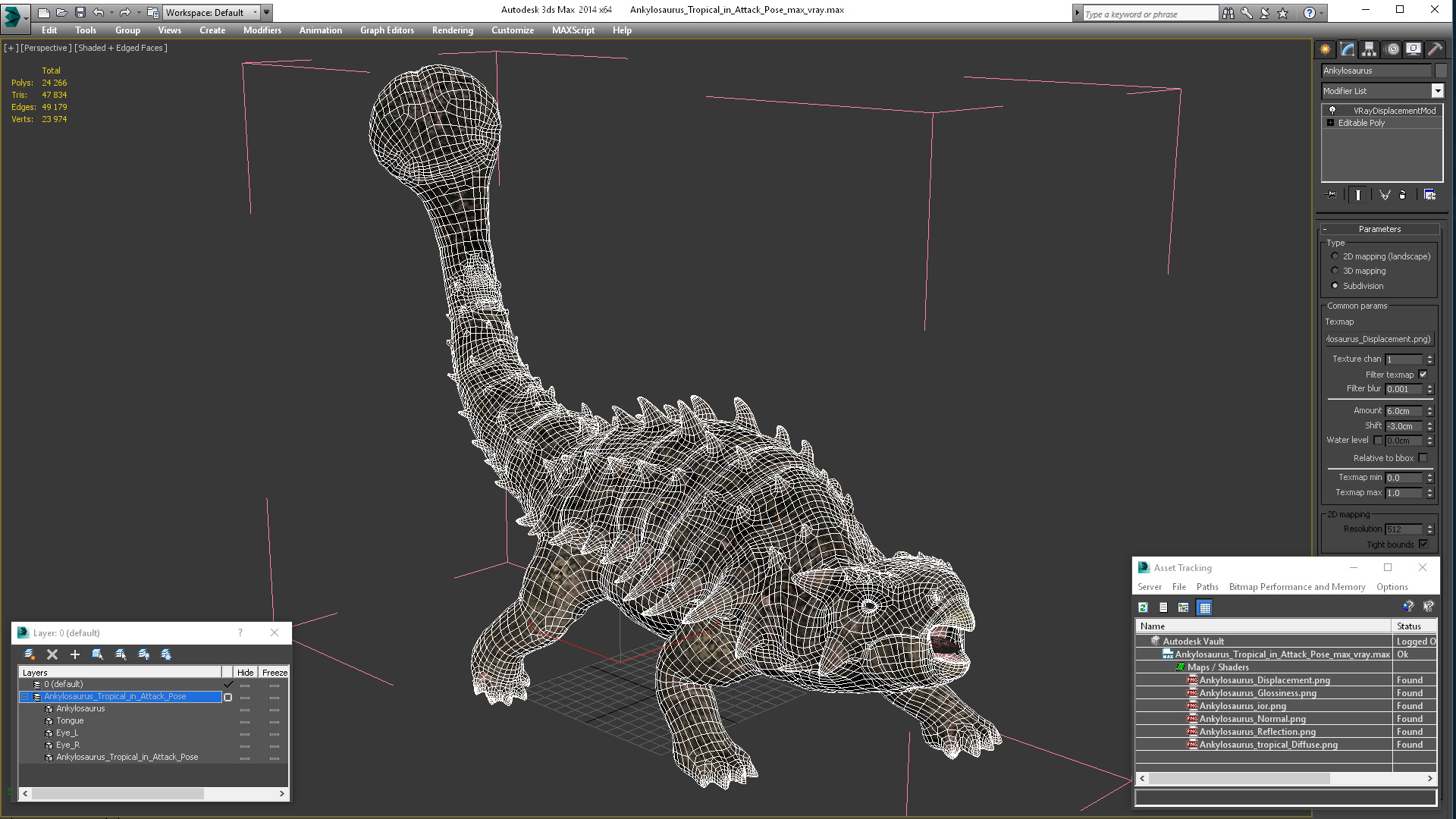This screenshot has width=1456, height=819.
Task: Open the Create command panel tab
Action: [x=1325, y=49]
